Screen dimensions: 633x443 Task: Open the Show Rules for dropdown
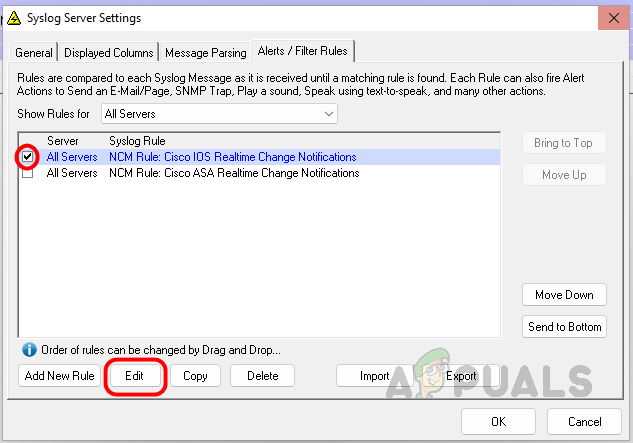(x=219, y=114)
